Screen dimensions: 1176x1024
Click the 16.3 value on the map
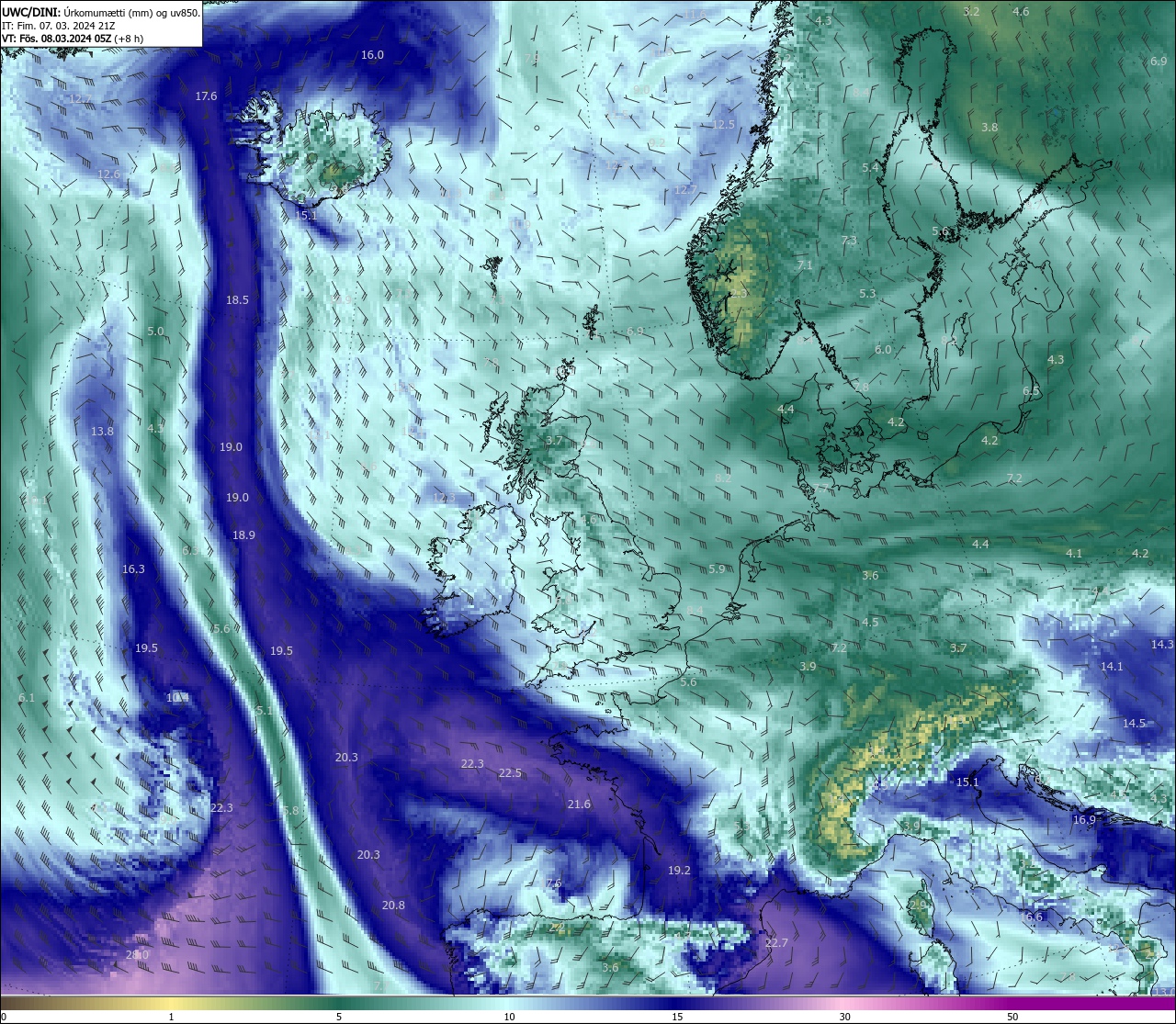click(133, 569)
